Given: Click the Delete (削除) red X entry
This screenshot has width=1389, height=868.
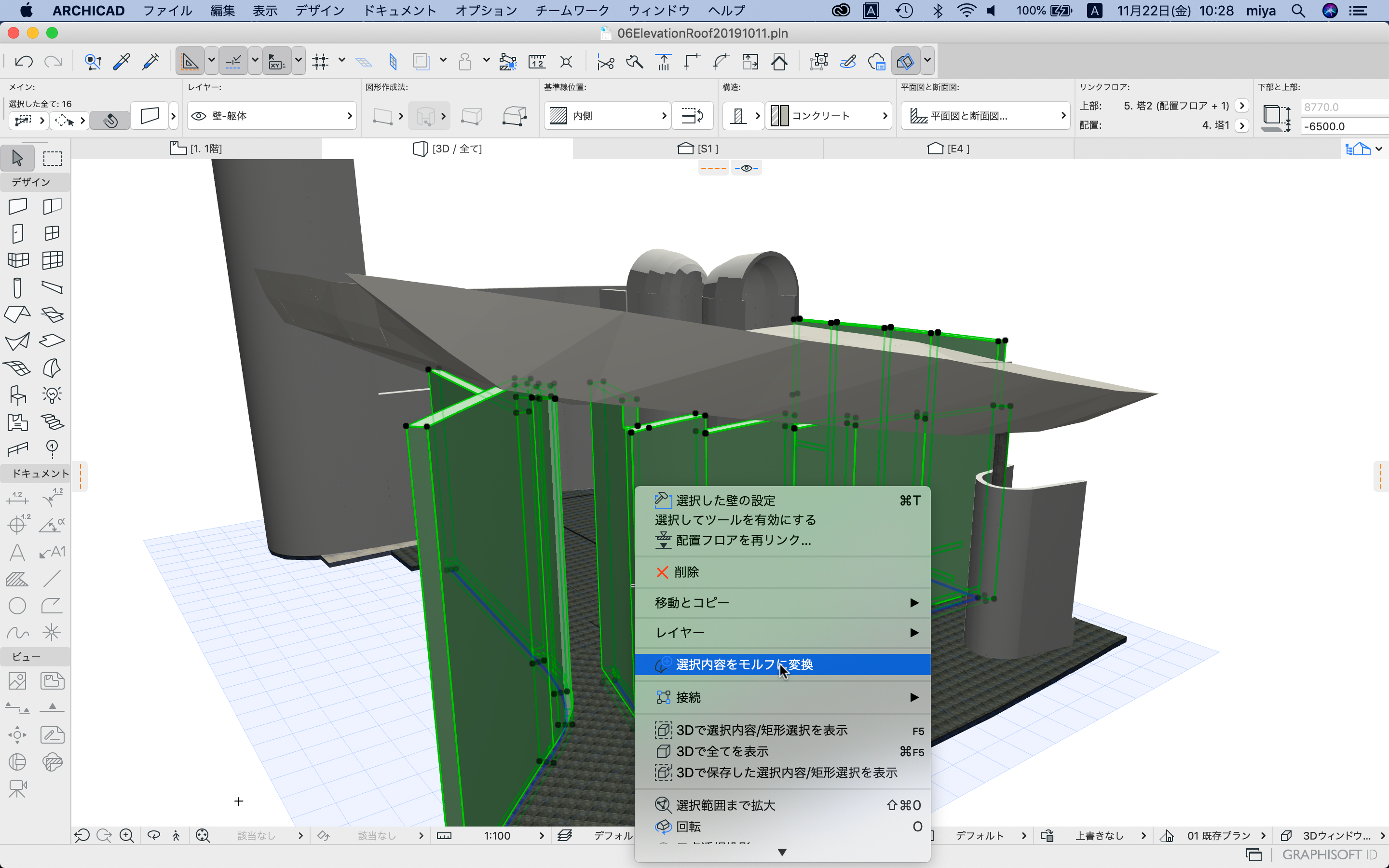Looking at the screenshot, I should (x=686, y=572).
